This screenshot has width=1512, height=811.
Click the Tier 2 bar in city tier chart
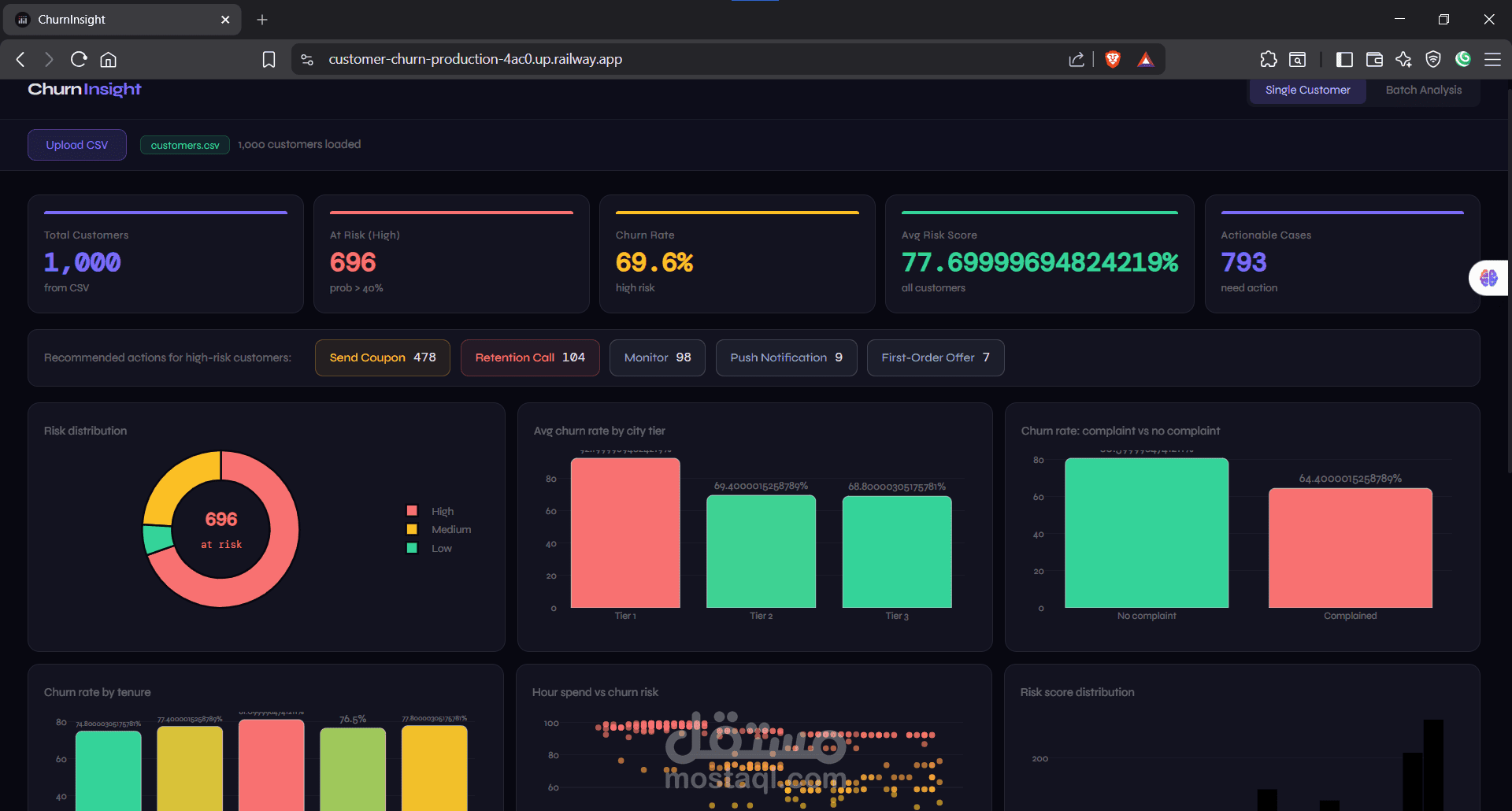pos(761,551)
